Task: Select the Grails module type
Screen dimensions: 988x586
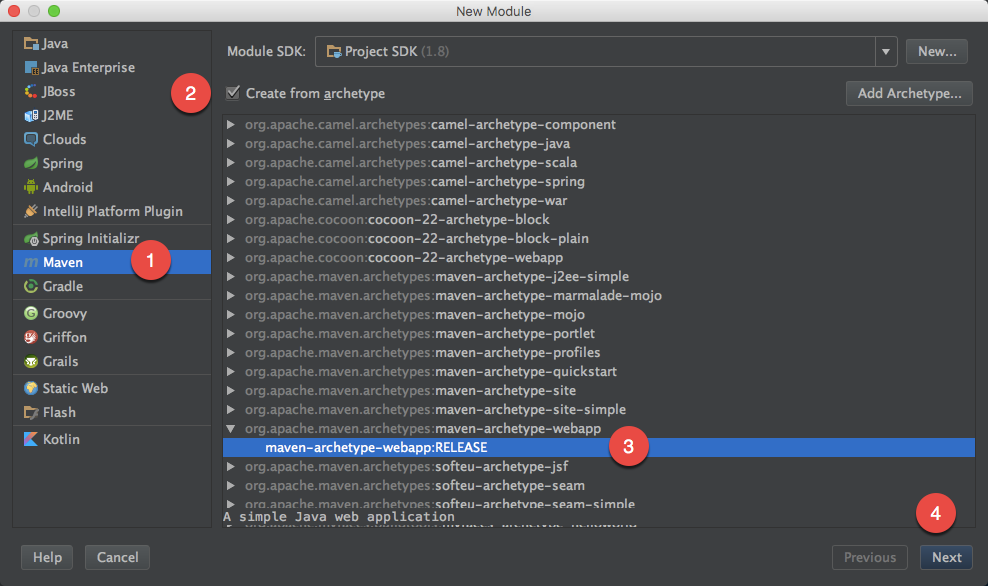Action: pos(112,361)
